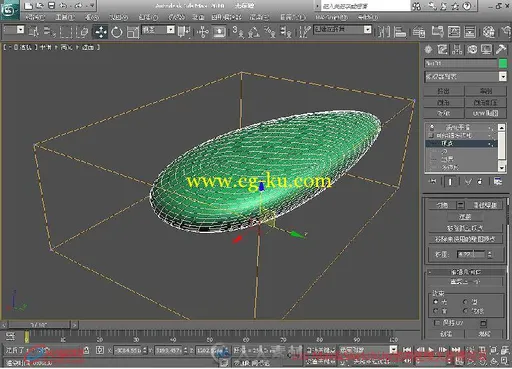Image resolution: width=512 pixels, height=369 pixels.
Task: Open the Layer Manager icon
Action: [x=419, y=32]
